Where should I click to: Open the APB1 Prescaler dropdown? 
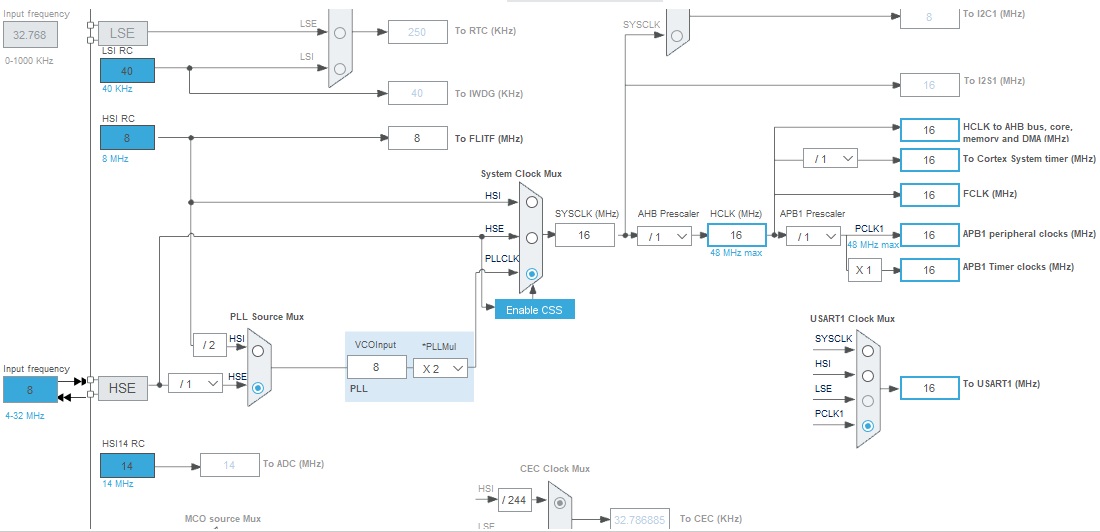coord(814,236)
